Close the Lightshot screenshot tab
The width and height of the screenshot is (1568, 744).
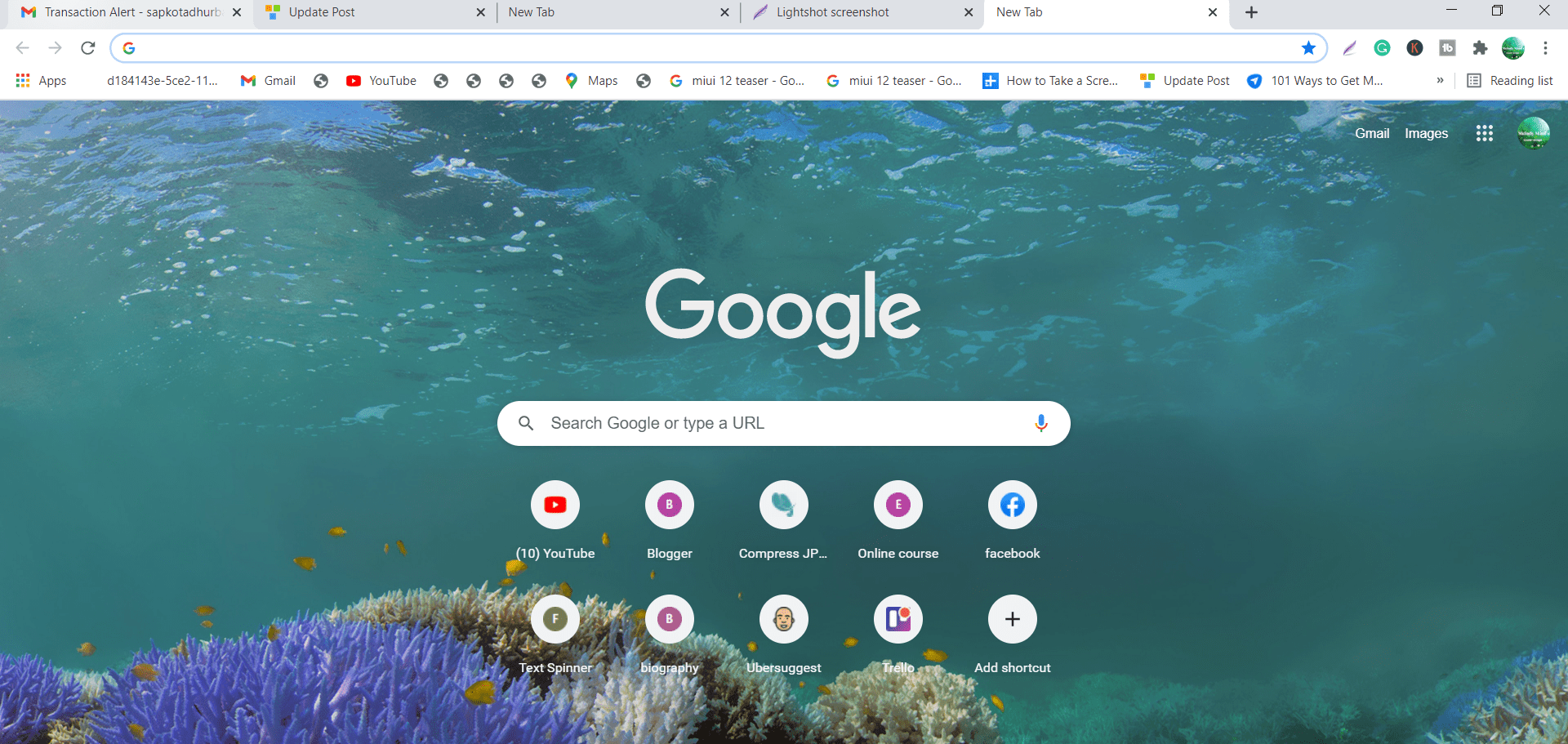[969, 12]
